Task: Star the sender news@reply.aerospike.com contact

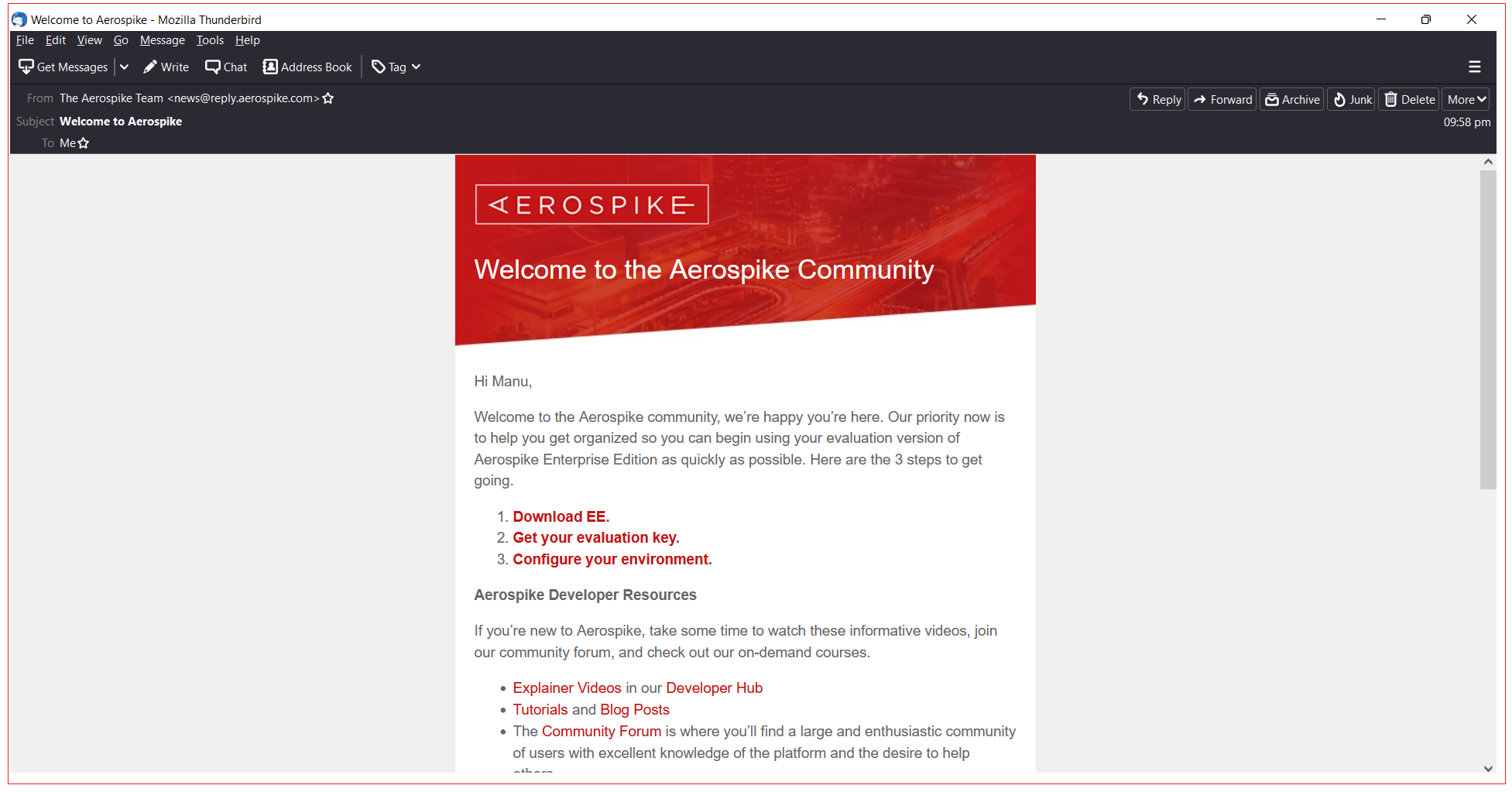Action: [328, 98]
